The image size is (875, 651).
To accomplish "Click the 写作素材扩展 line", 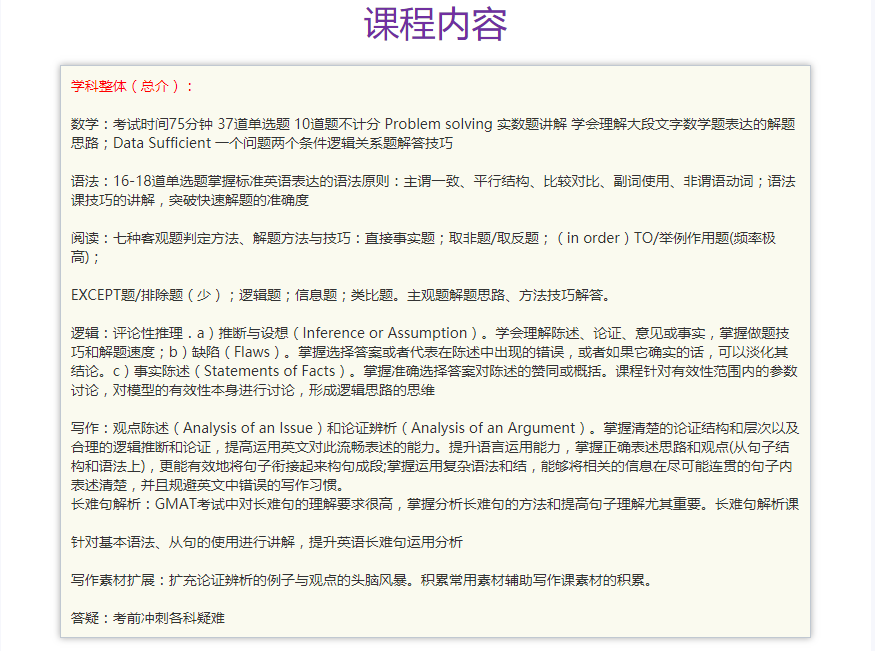I will pos(363,580).
